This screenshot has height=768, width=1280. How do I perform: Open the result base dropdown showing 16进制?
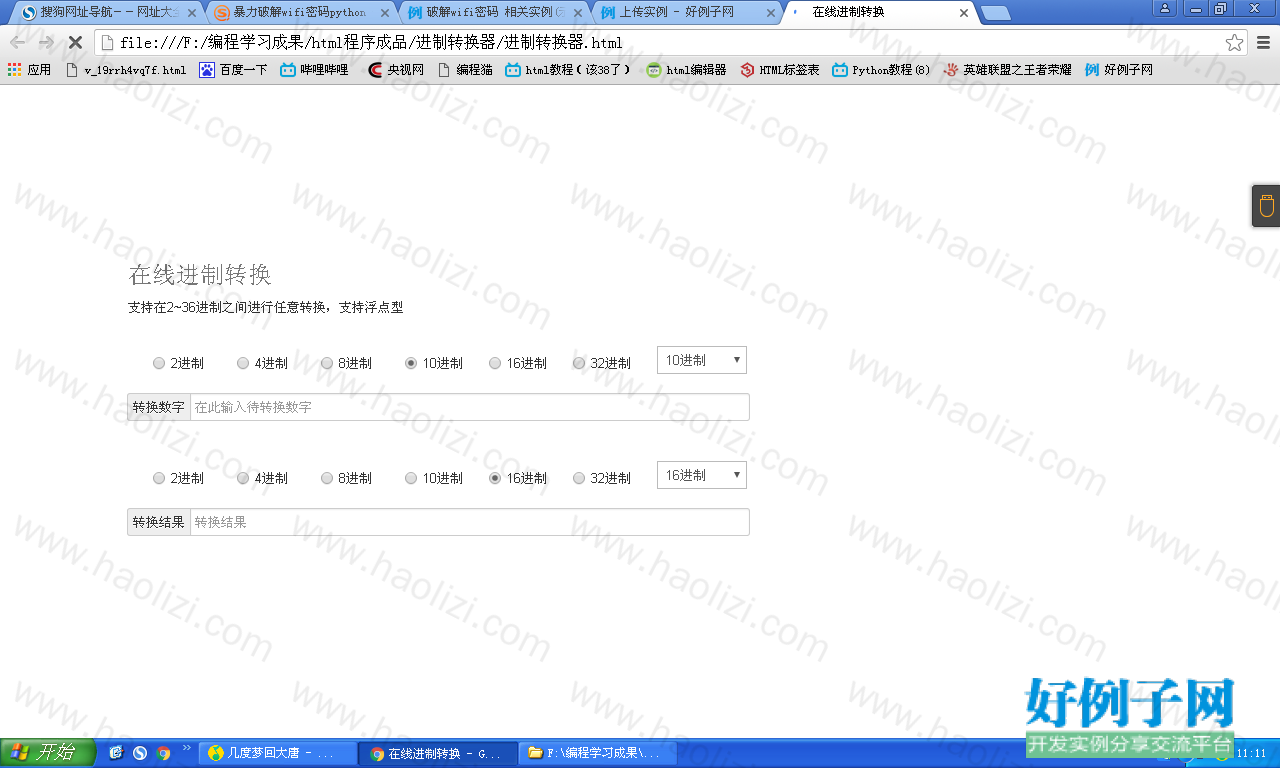pyautogui.click(x=702, y=475)
